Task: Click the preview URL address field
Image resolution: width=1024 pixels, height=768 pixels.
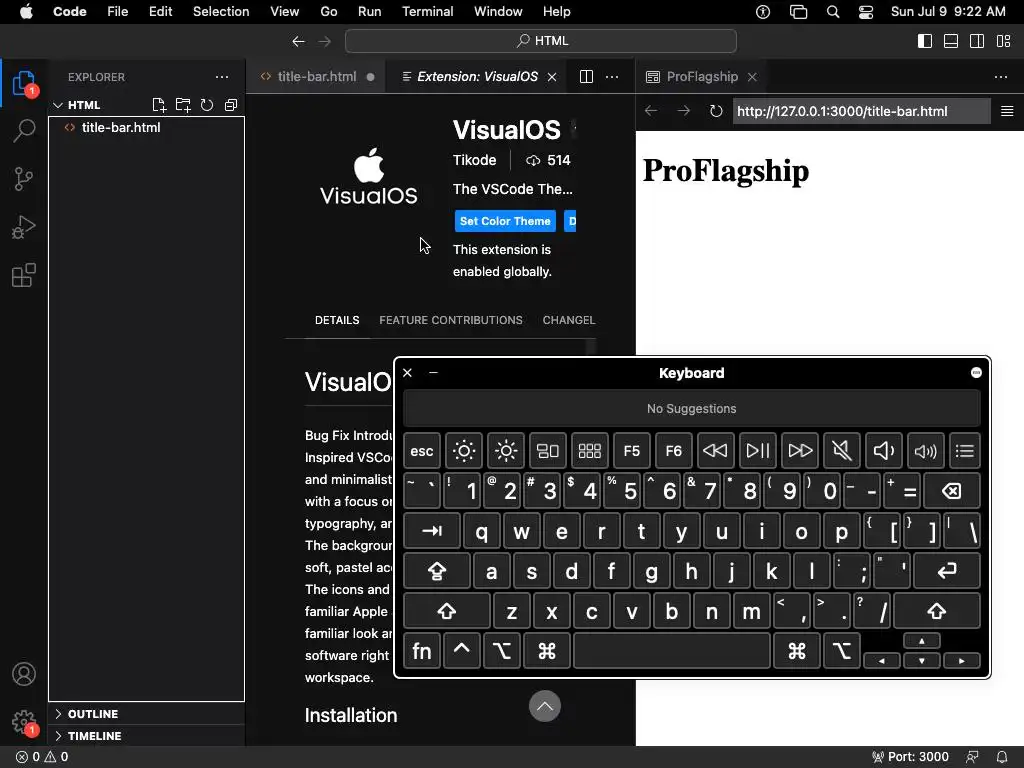Action: (x=861, y=111)
